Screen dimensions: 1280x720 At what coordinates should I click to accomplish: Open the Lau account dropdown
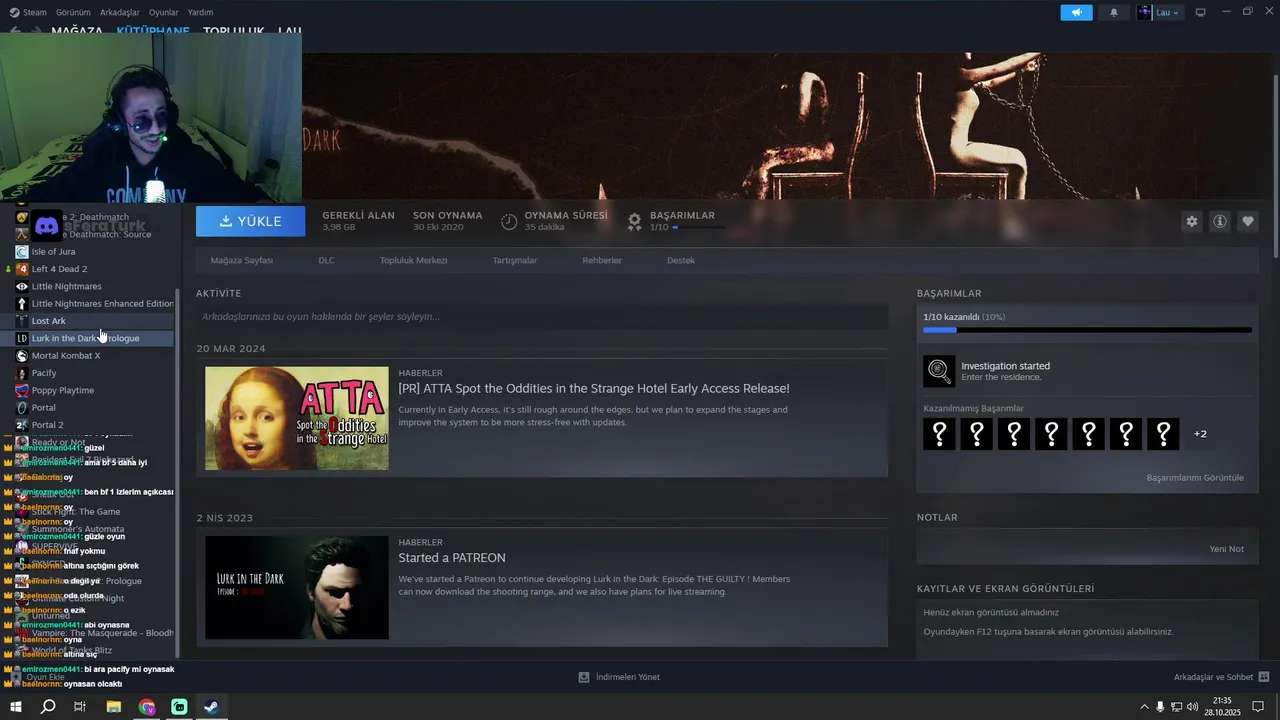point(1167,13)
